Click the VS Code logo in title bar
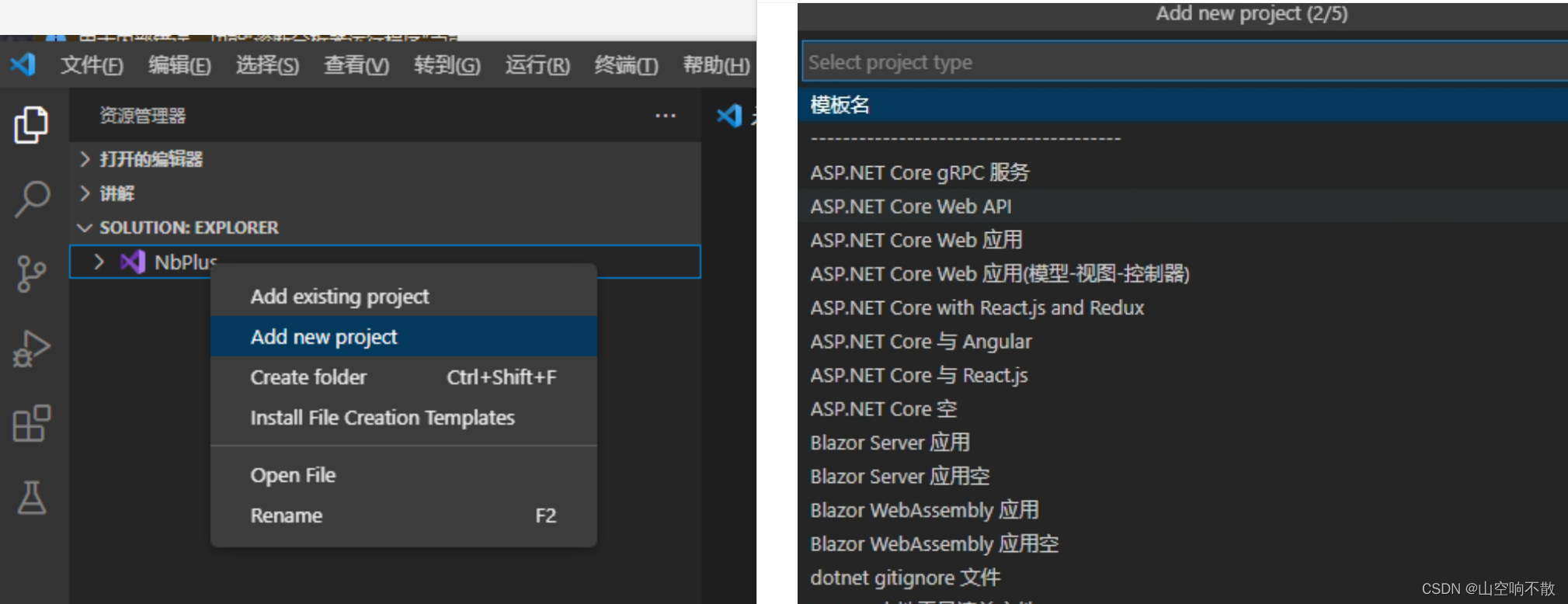Viewport: 1568px width, 604px height. pos(23,64)
